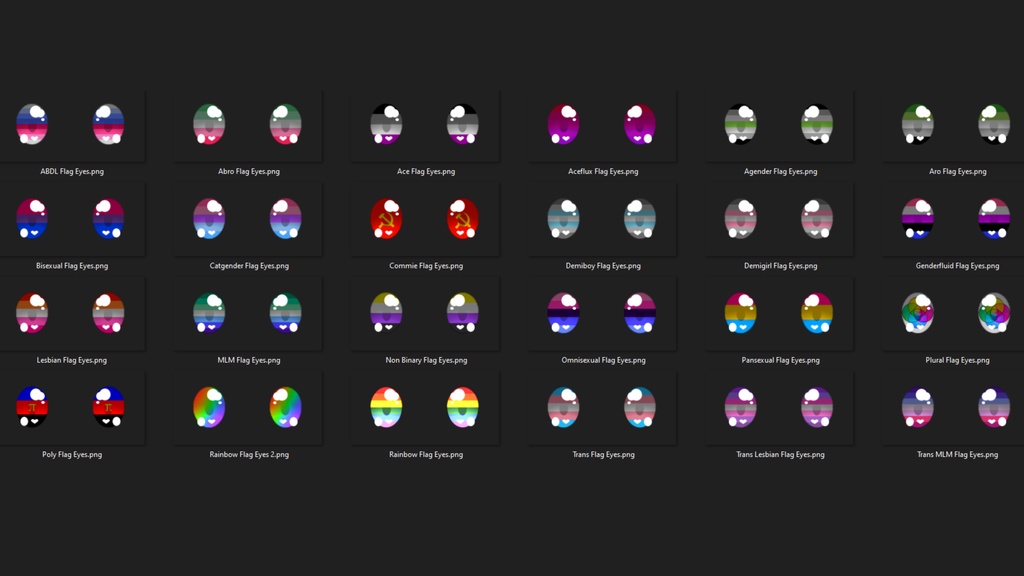Open Non Binary Flag Eyes.png

(x=423, y=312)
